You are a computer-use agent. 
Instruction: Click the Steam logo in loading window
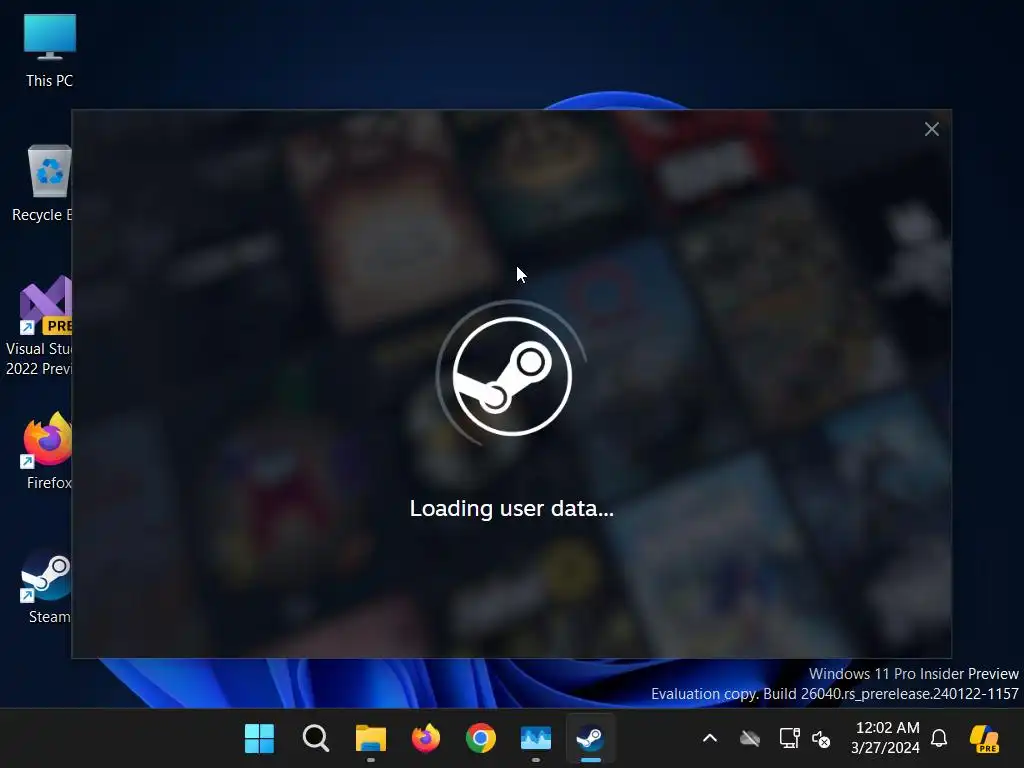click(x=512, y=376)
